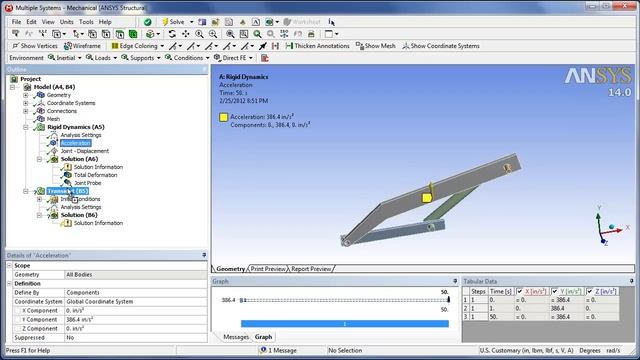Viewport: 640px width, 360px height.
Task: Collapse the Solution (A6) node
Action: pyautogui.click(x=39, y=159)
